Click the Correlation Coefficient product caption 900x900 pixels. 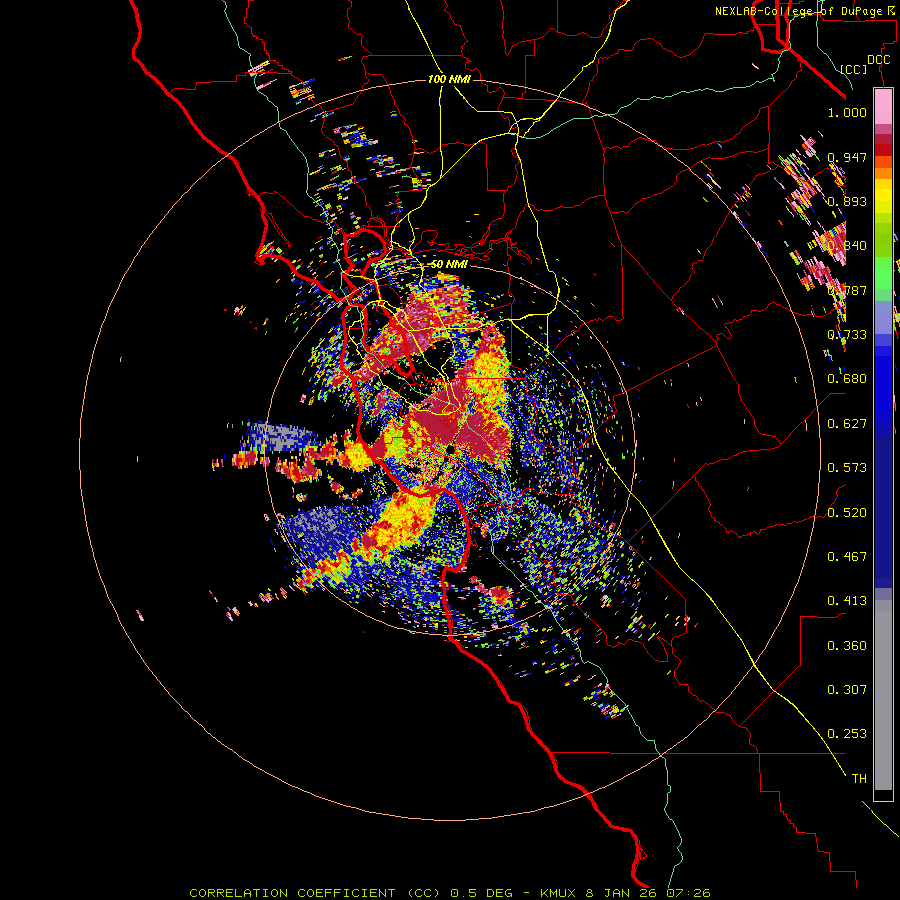click(x=449, y=893)
